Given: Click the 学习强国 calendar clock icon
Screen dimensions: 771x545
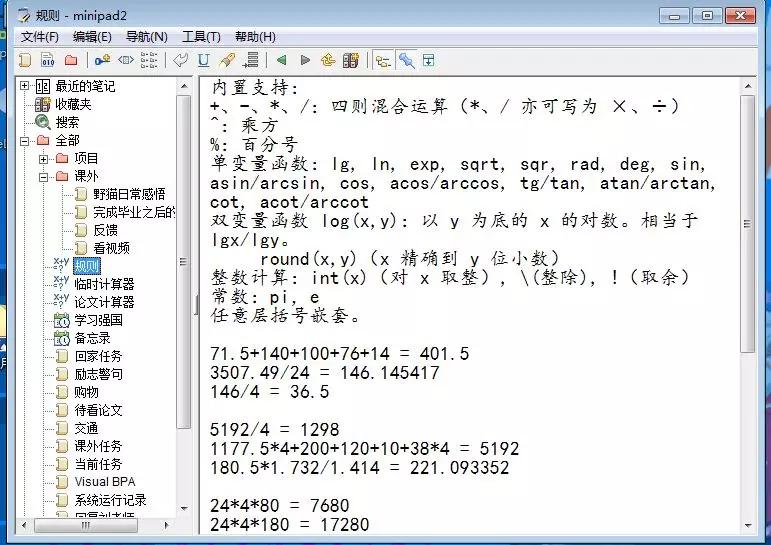Looking at the screenshot, I should click(61, 320).
